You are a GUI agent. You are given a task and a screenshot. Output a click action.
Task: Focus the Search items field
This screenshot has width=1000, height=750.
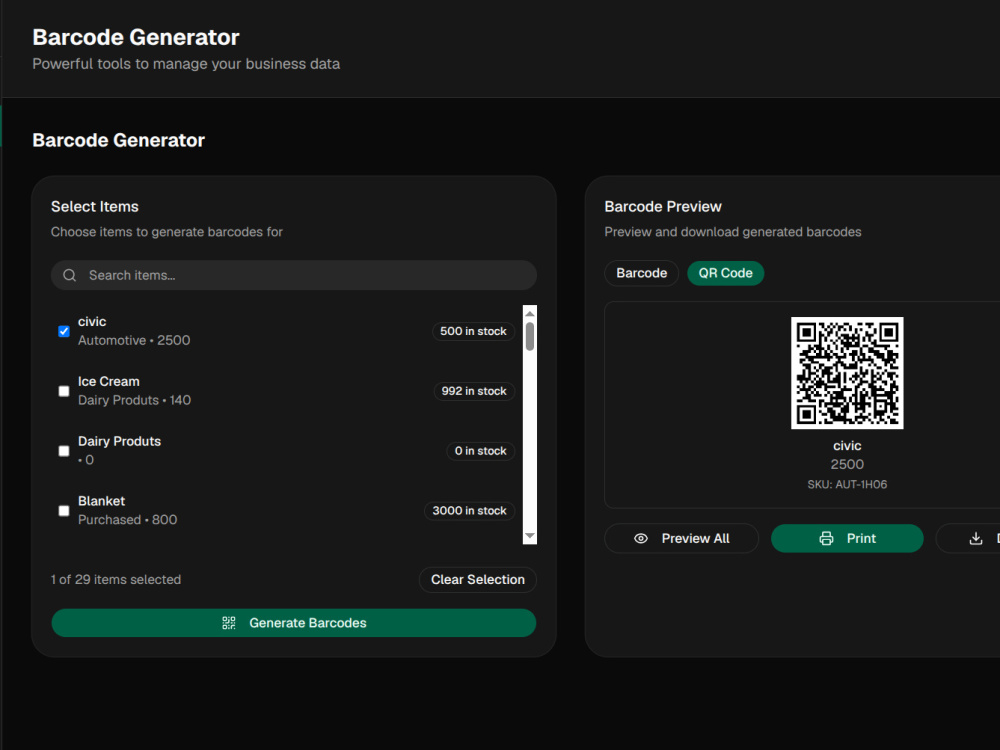[x=293, y=275]
